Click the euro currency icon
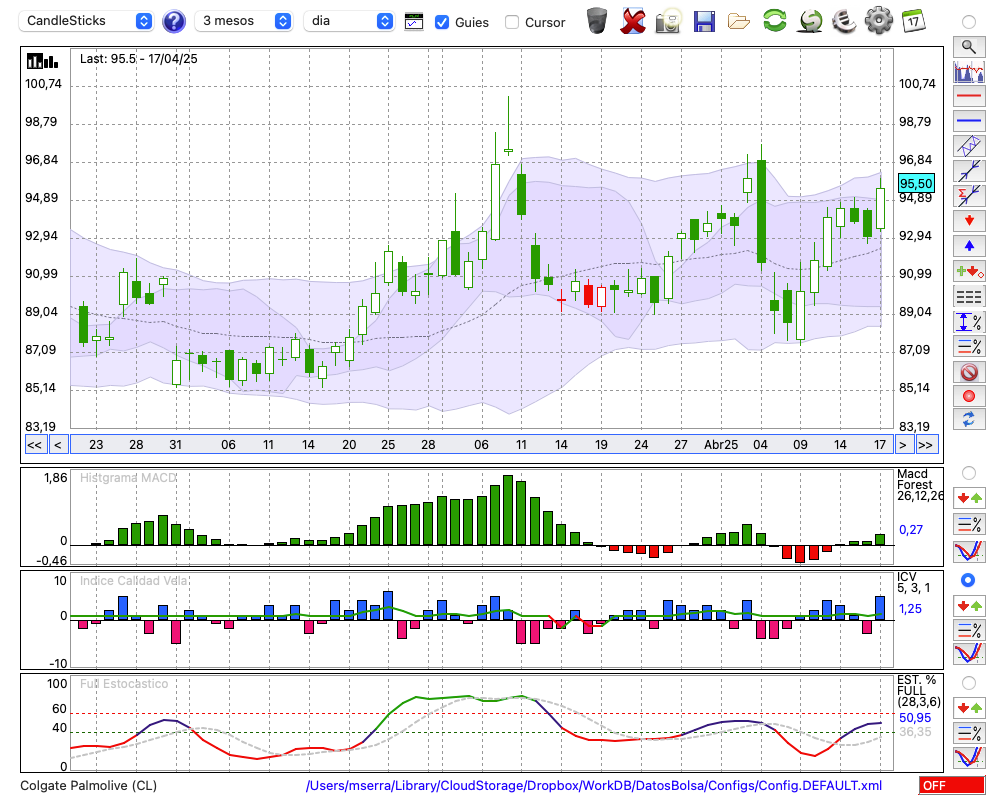Screen dimensions: 1000x800 [x=844, y=21]
